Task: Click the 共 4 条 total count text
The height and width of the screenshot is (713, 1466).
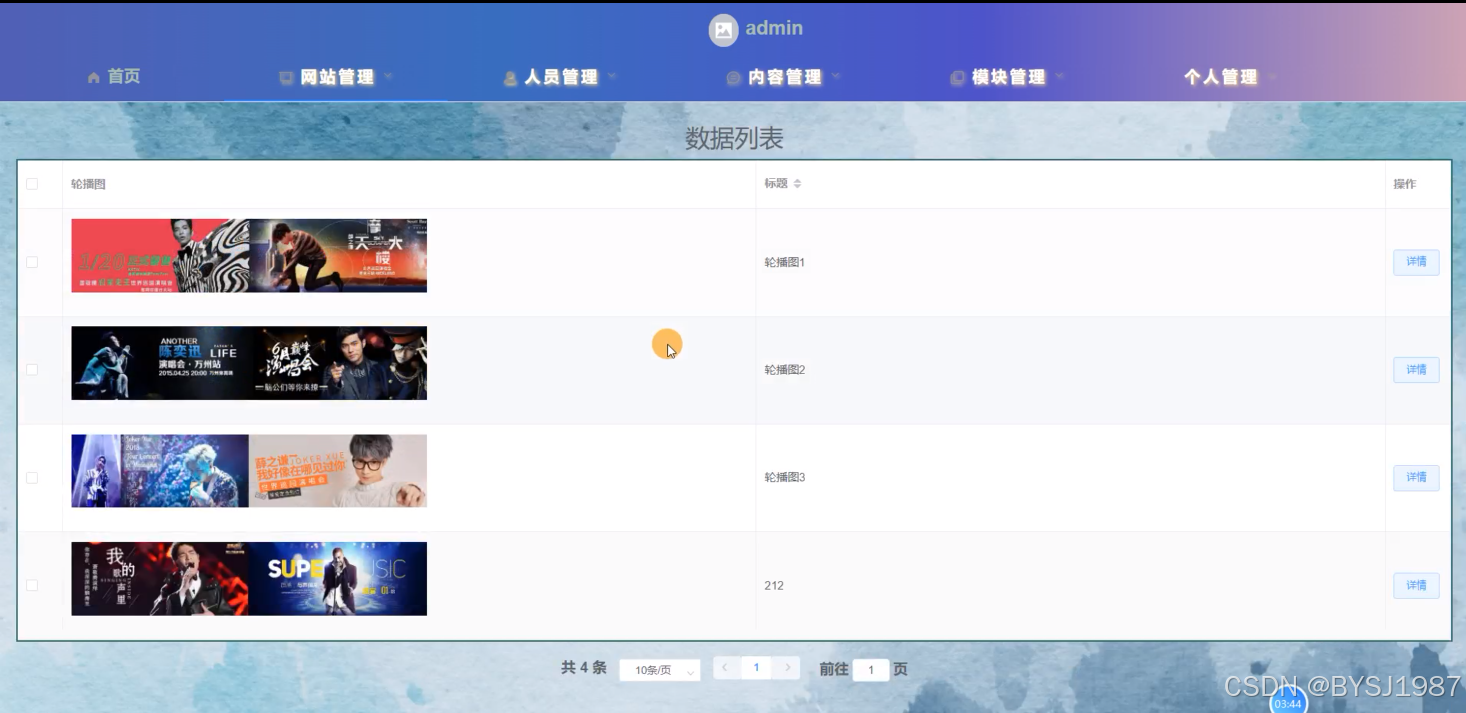Action: tap(584, 668)
